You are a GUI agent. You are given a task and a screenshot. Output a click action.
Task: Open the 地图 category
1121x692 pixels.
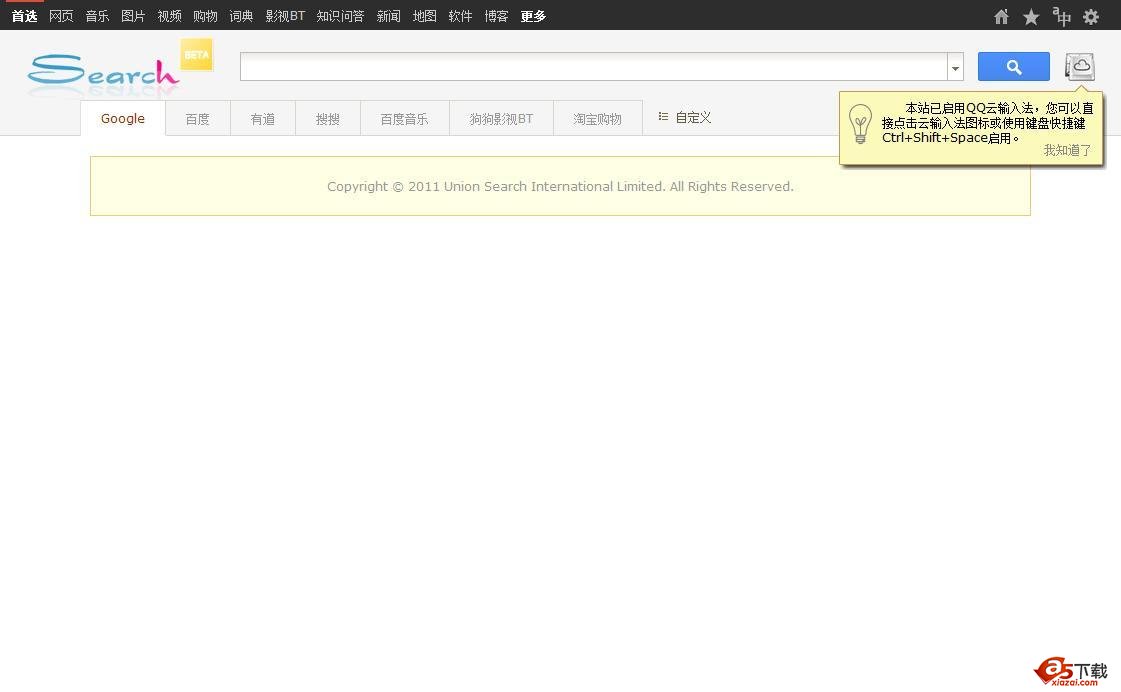[x=425, y=16]
